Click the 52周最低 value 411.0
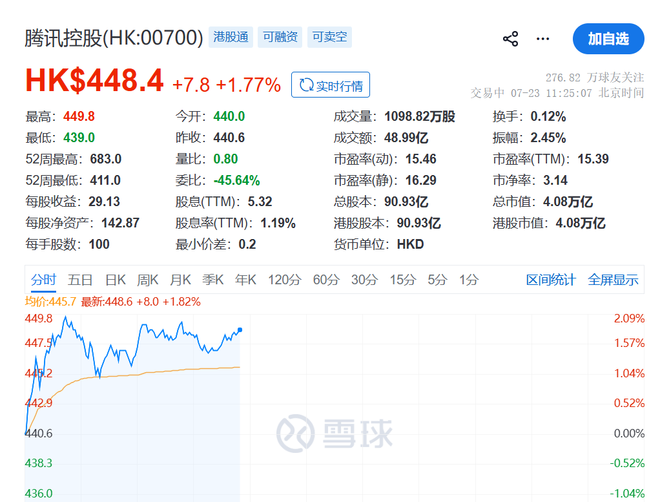The image size is (660, 502). (105, 181)
